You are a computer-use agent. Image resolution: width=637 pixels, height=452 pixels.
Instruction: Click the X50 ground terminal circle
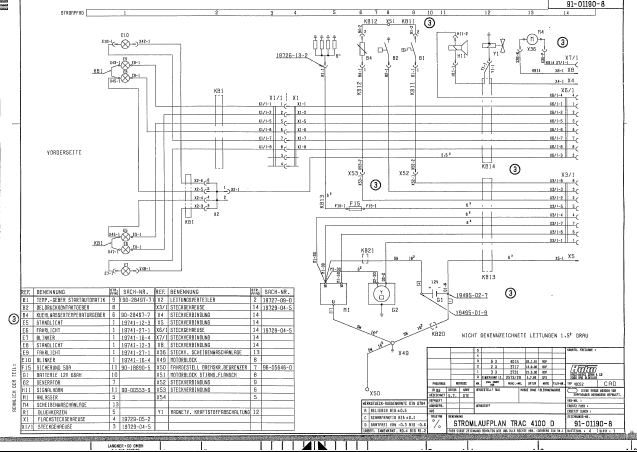[369, 390]
